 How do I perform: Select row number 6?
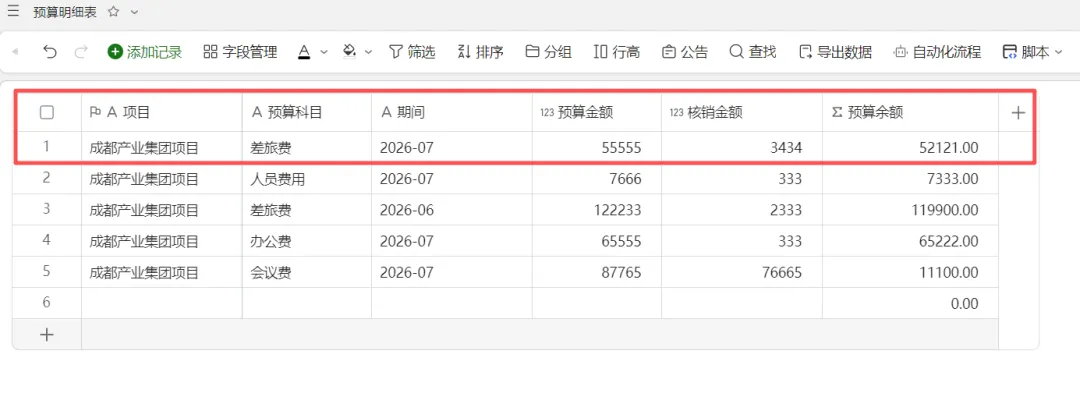tap(47, 303)
